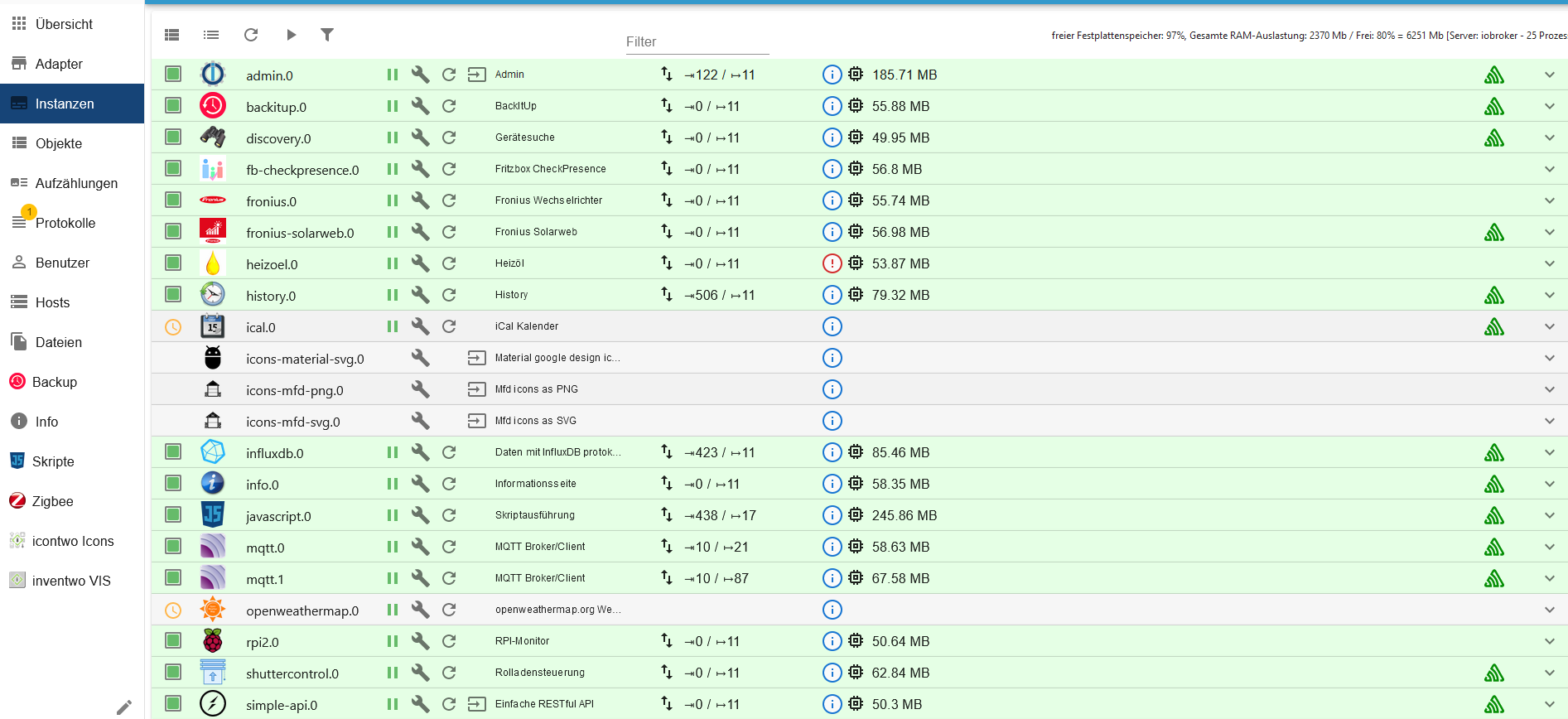Focus the Filter text field
The width and height of the screenshot is (1568, 719).
tap(697, 41)
